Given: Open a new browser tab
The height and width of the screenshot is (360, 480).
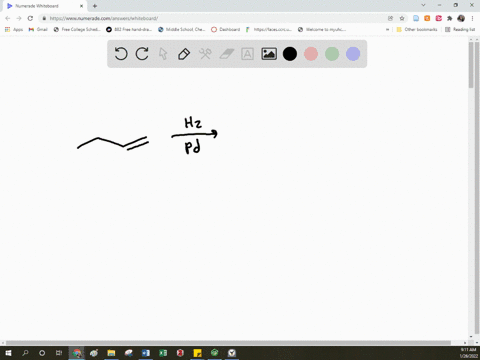Looking at the screenshot, I should (95, 6).
